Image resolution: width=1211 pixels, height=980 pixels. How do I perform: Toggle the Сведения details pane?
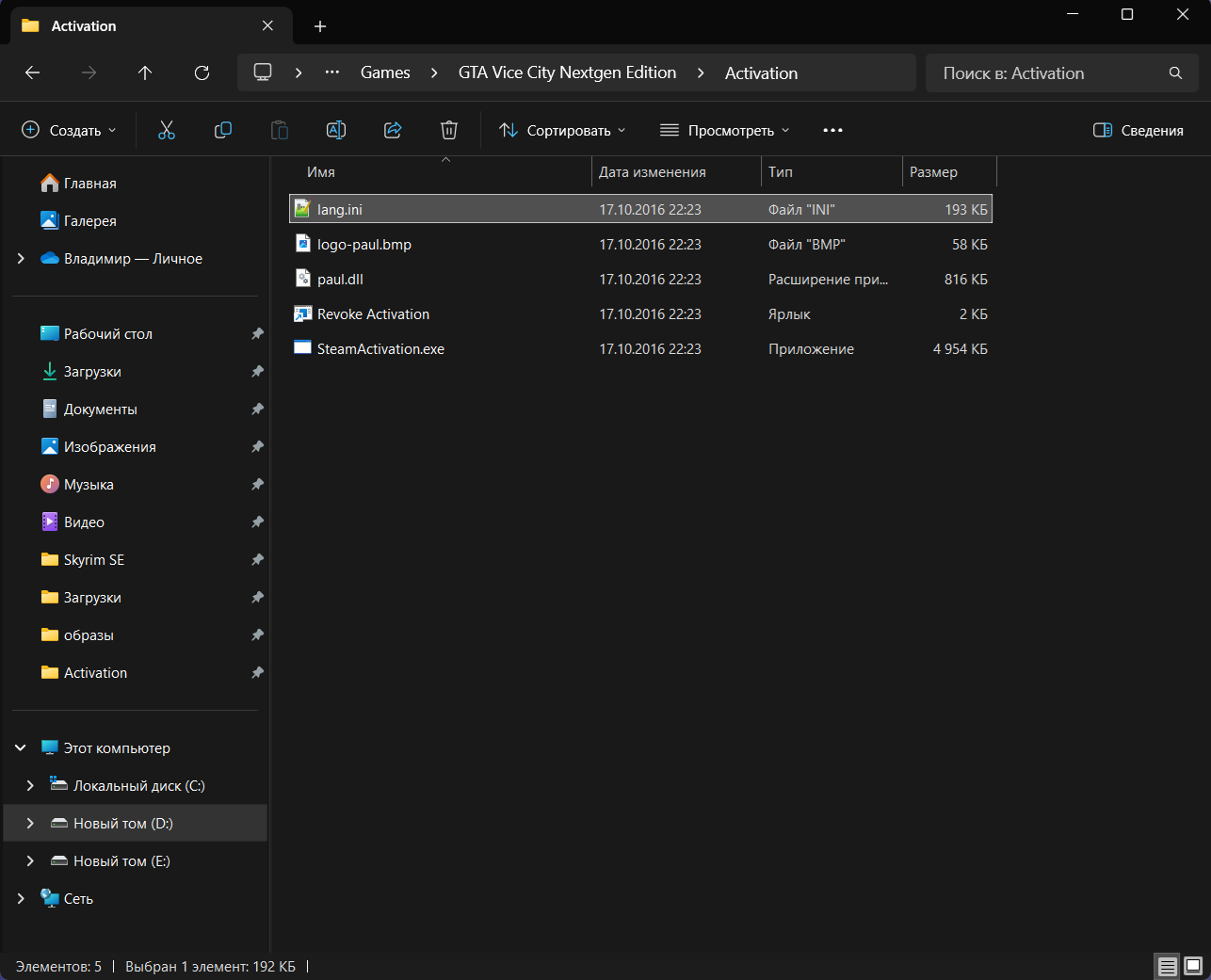point(1138,130)
